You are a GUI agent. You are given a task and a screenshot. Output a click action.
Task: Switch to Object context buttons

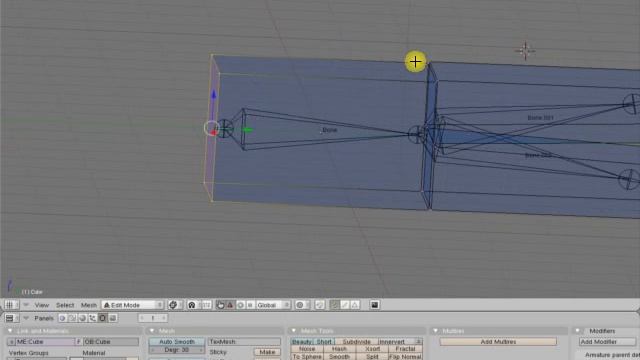[x=93, y=318]
